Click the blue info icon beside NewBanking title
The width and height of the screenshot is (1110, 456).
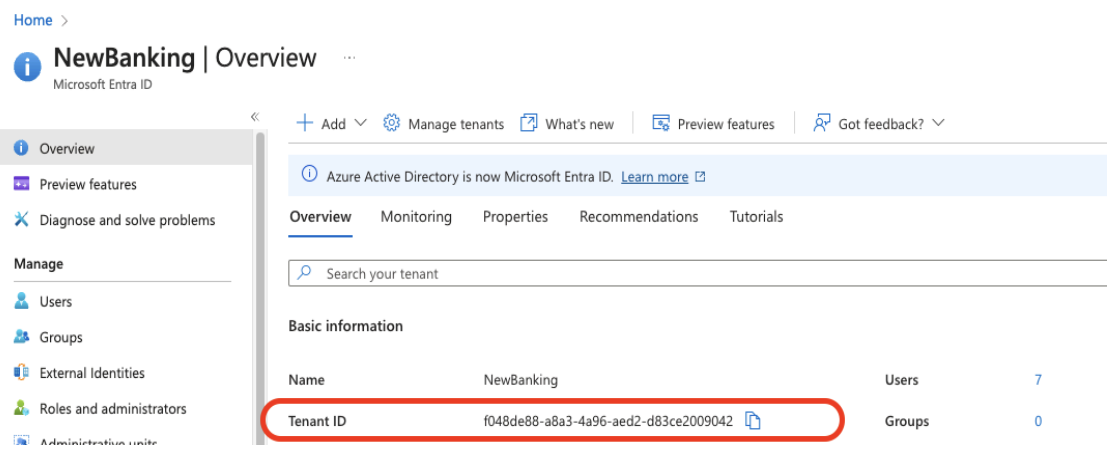point(27,67)
